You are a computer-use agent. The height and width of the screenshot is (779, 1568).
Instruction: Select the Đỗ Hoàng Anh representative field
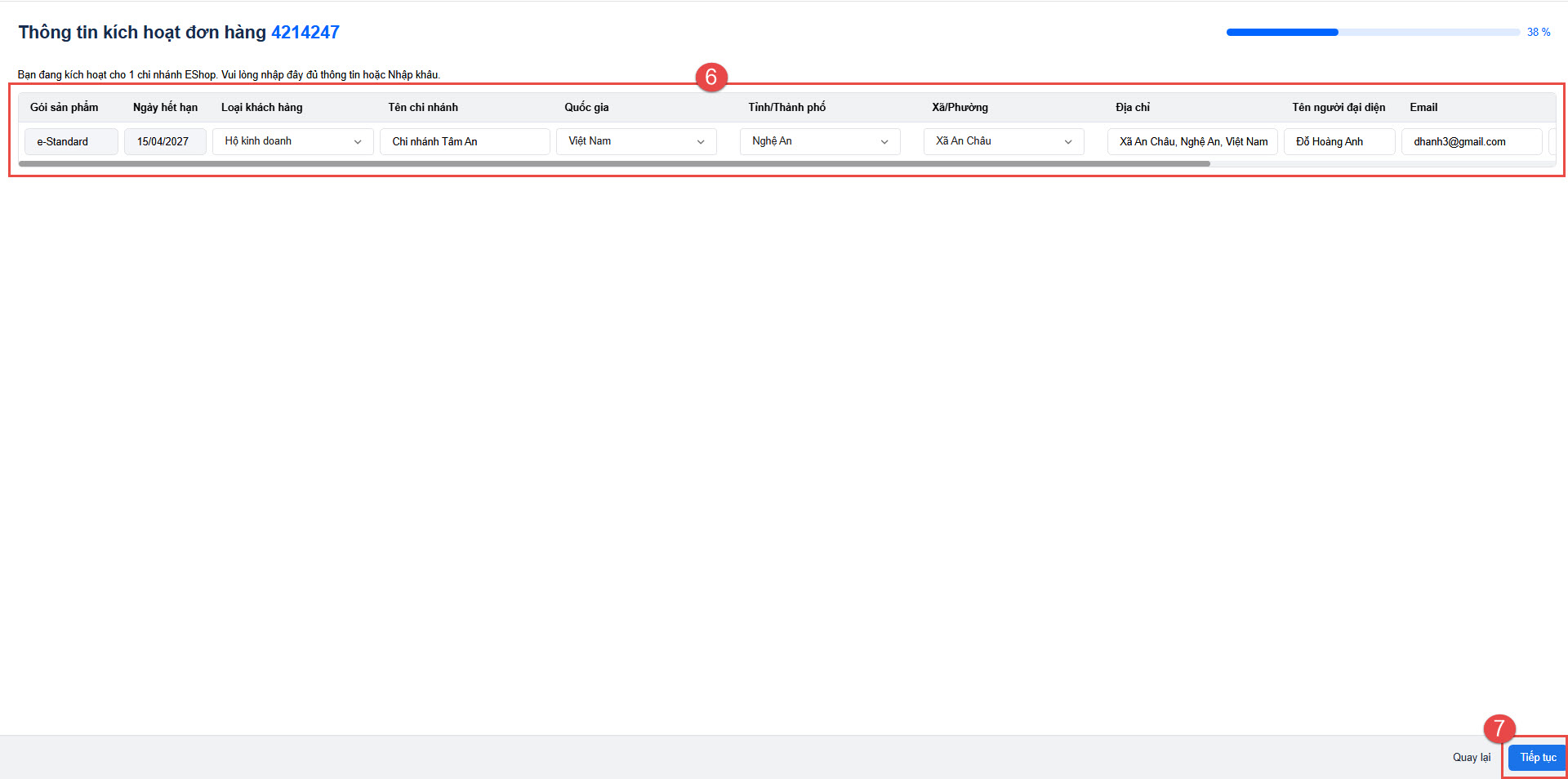pyautogui.click(x=1339, y=142)
